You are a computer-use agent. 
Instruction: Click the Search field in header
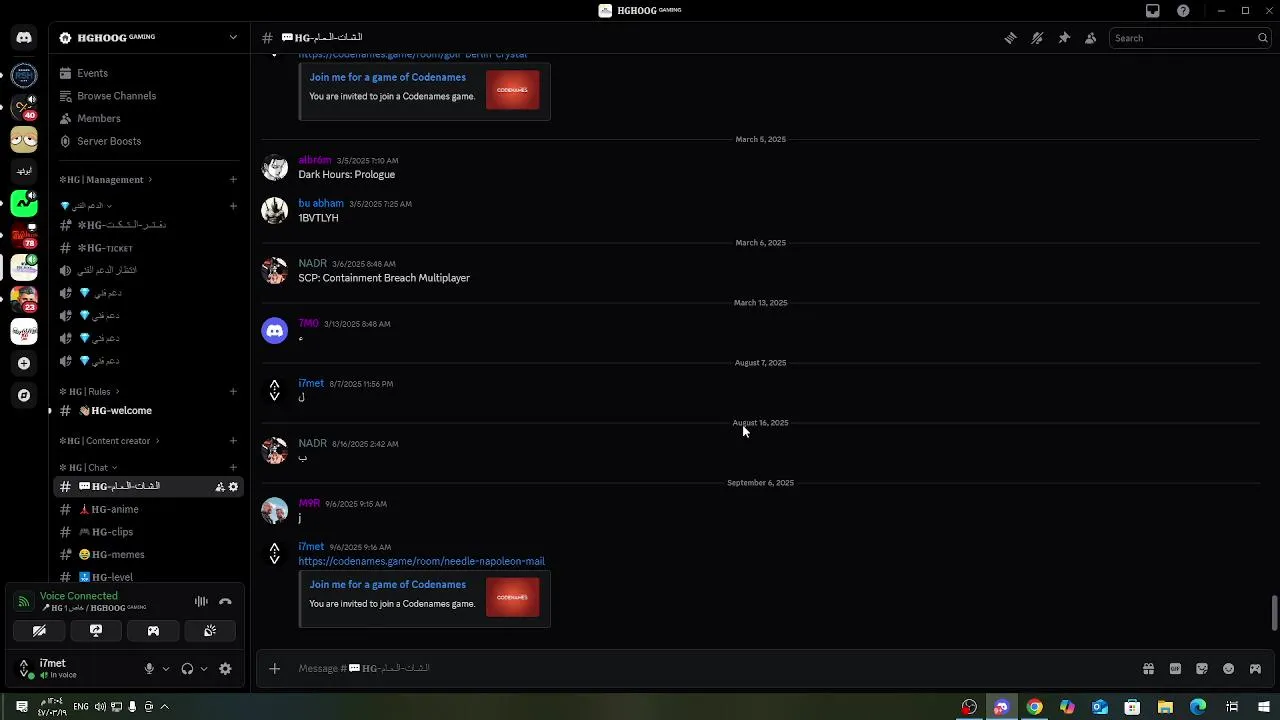point(1190,38)
